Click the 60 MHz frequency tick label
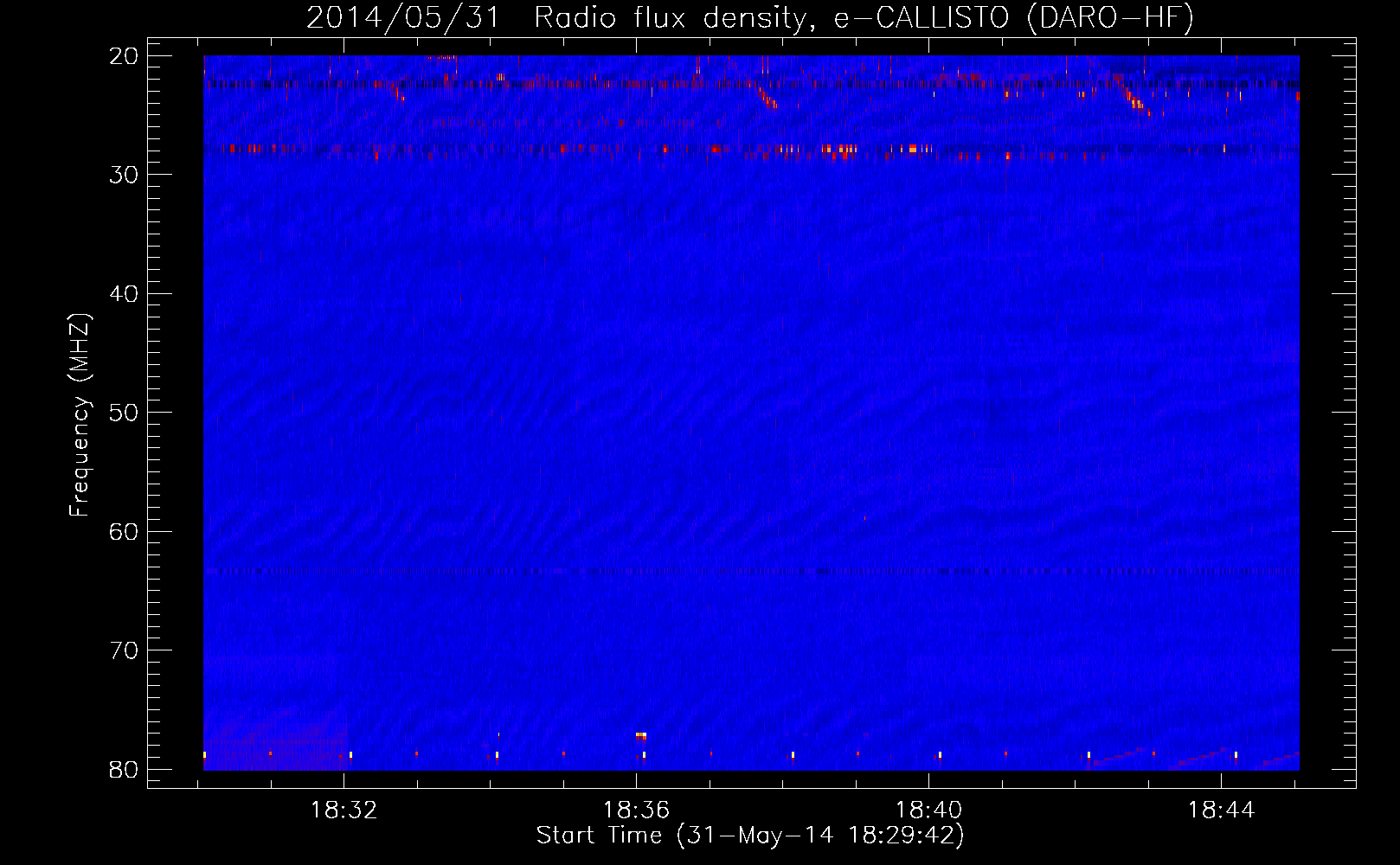Image resolution: width=1400 pixels, height=865 pixels. [125, 531]
